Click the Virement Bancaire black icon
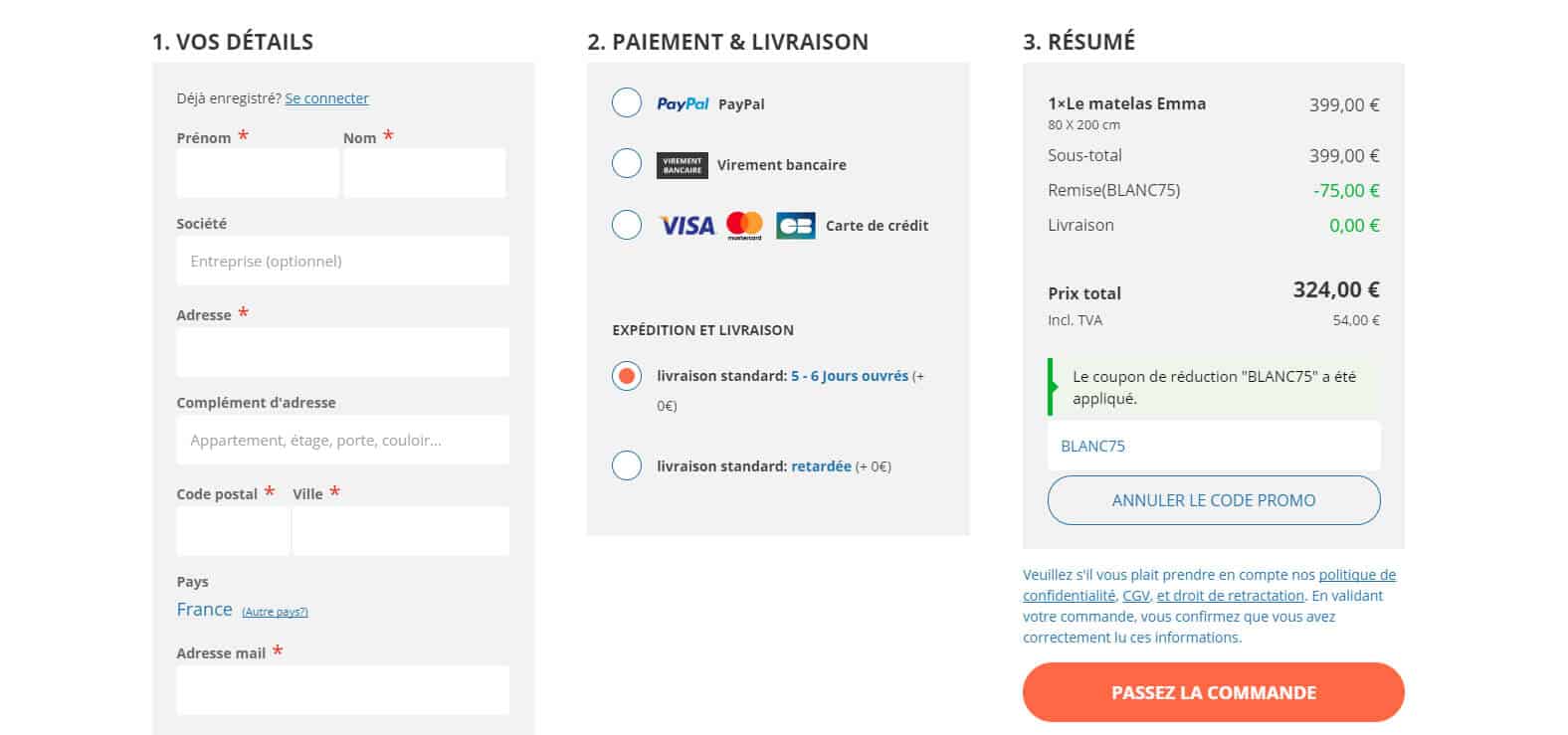 point(682,165)
